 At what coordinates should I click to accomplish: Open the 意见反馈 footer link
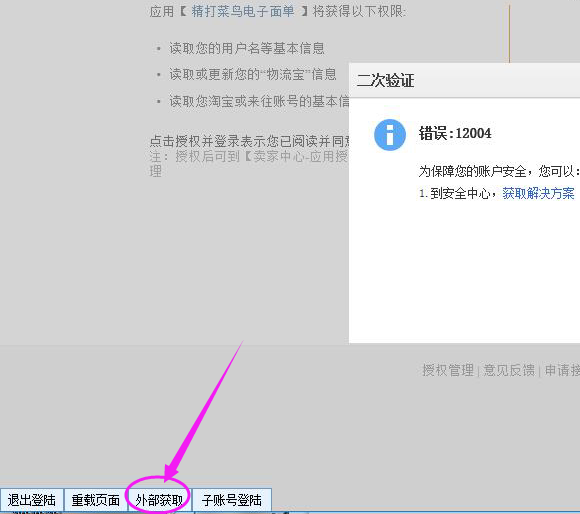(x=509, y=370)
